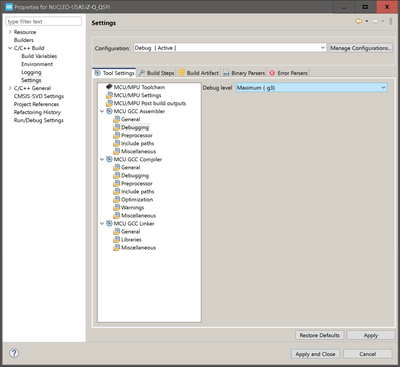400x367 pixels.
Task: Select Assembler Miscellaneous option
Action: coord(138,151)
